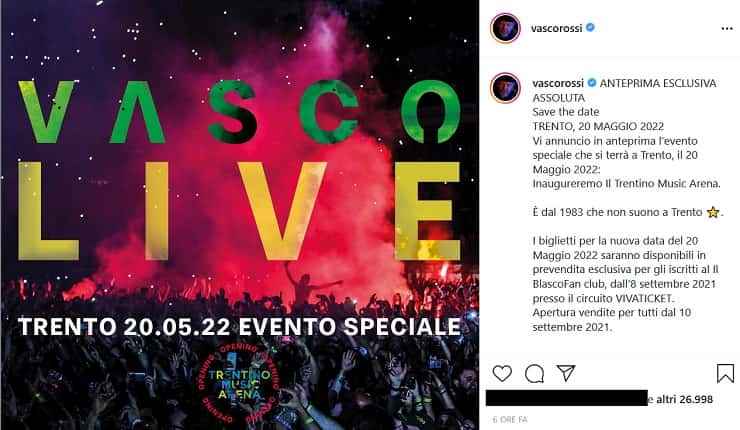740x430 pixels.
Task: Click 'TRENTO 20.05.22 EVENTO SPECIALE' text on poster
Action: [239, 327]
